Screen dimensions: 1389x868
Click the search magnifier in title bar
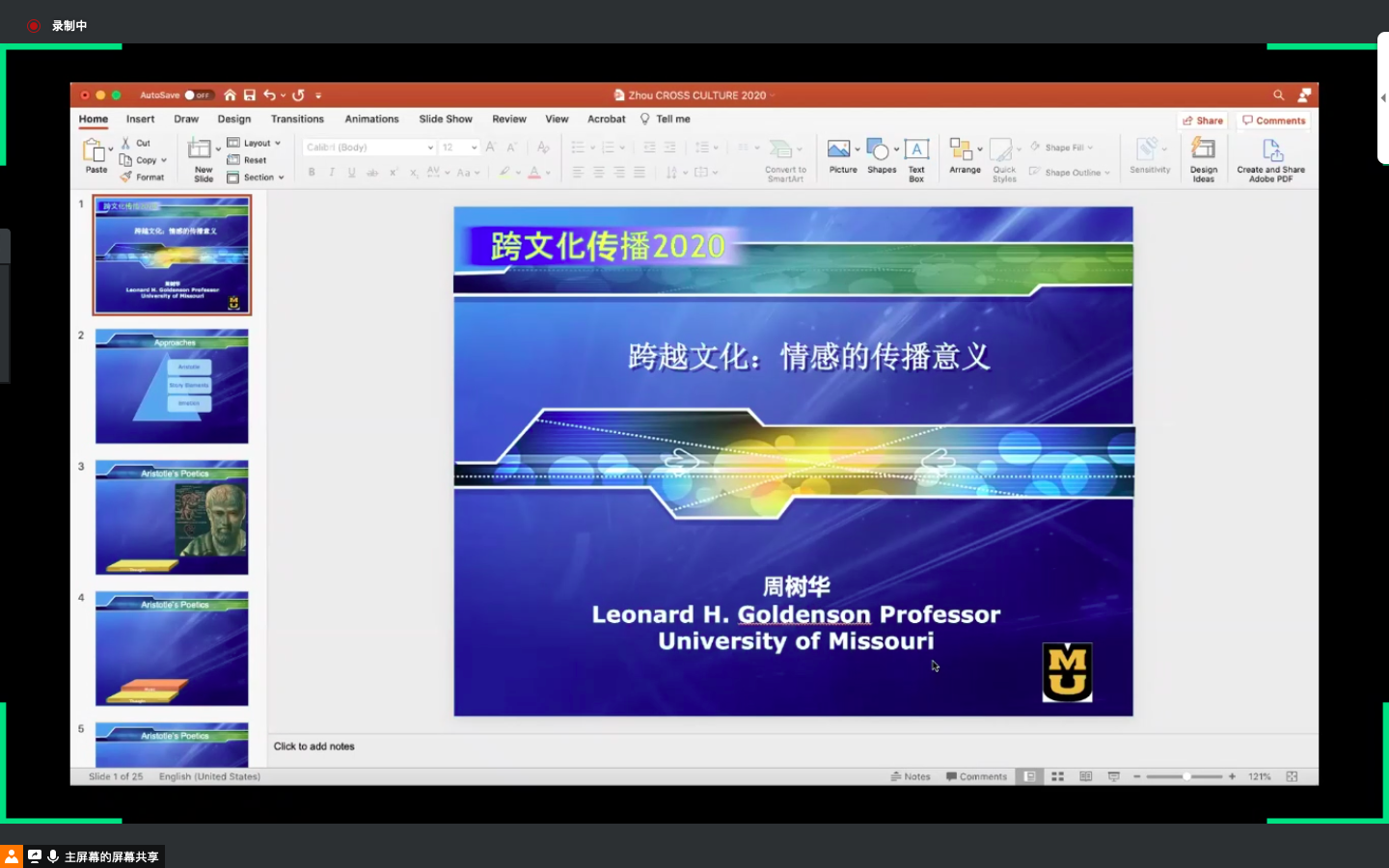1278,95
